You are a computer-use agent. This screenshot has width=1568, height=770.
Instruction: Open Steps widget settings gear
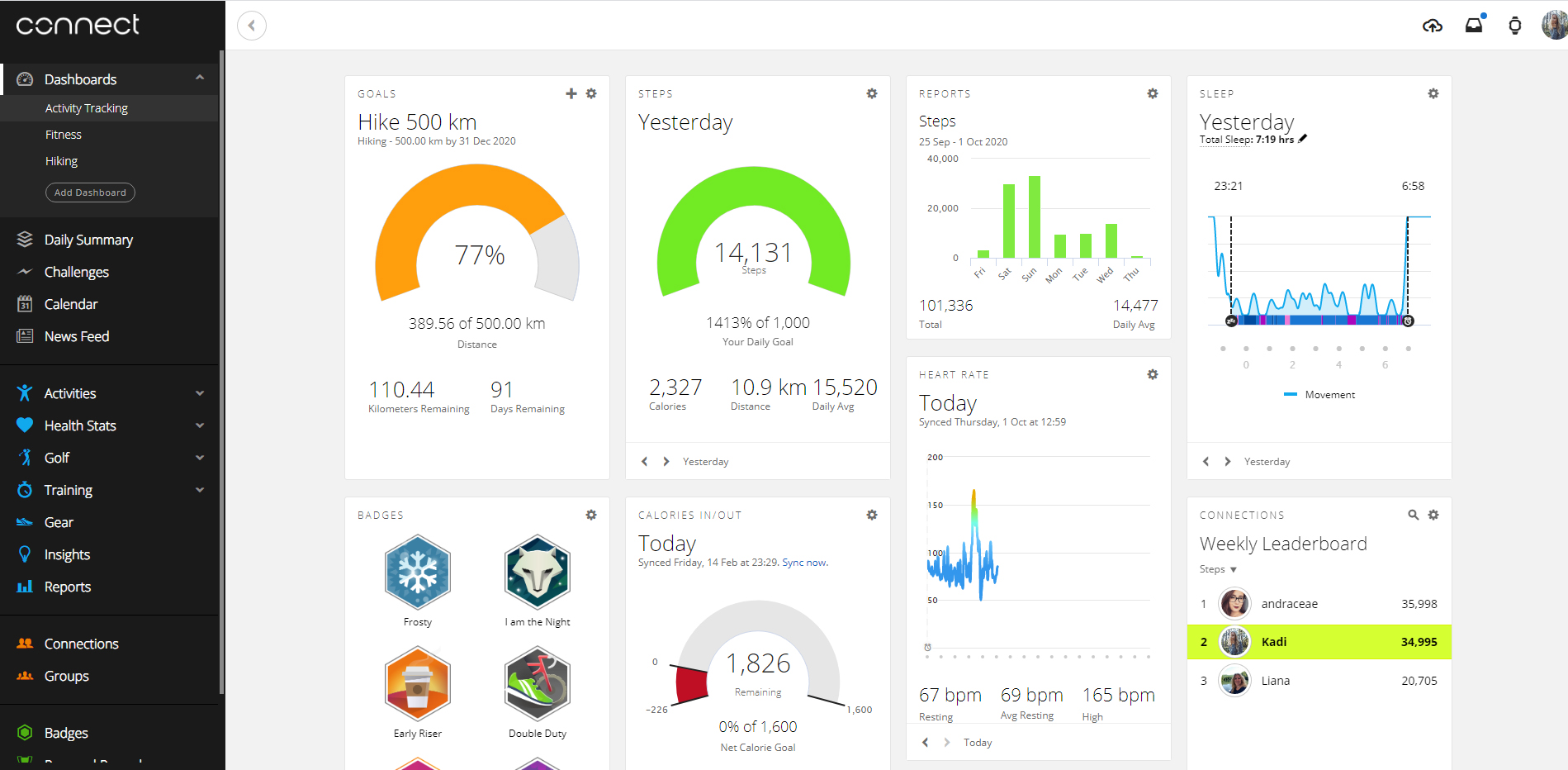(872, 93)
